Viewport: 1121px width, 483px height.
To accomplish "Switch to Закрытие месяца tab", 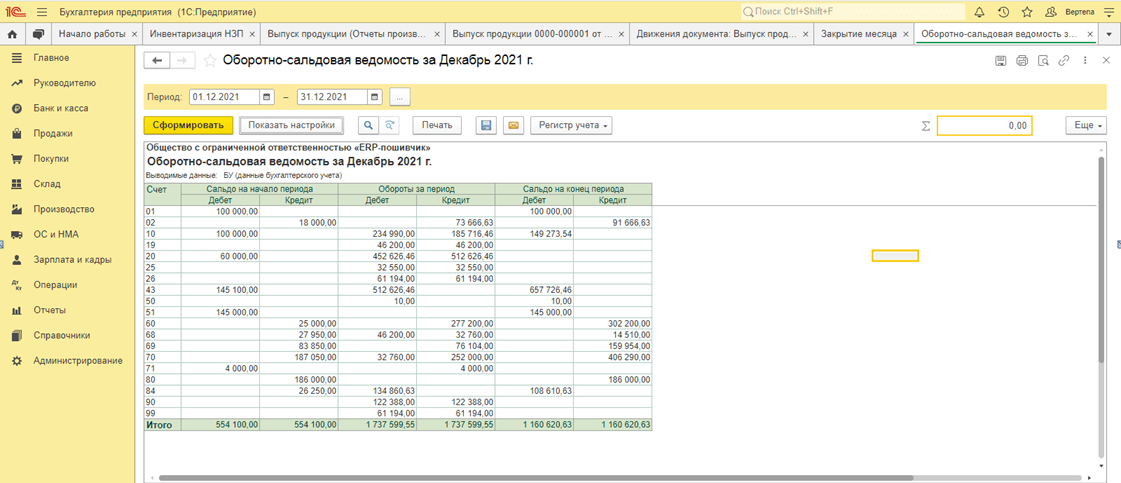I will coord(858,34).
